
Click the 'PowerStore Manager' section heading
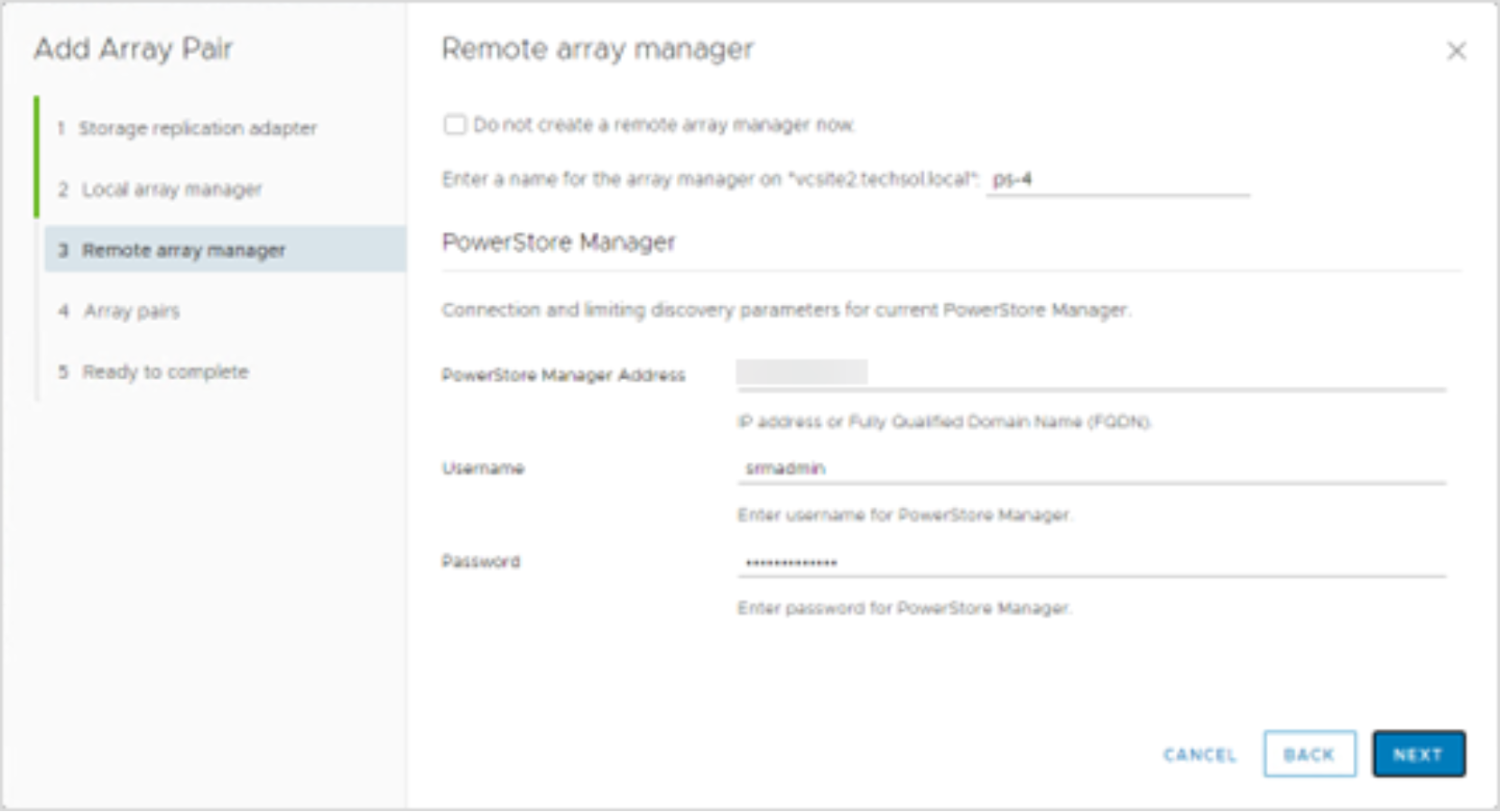coord(559,242)
